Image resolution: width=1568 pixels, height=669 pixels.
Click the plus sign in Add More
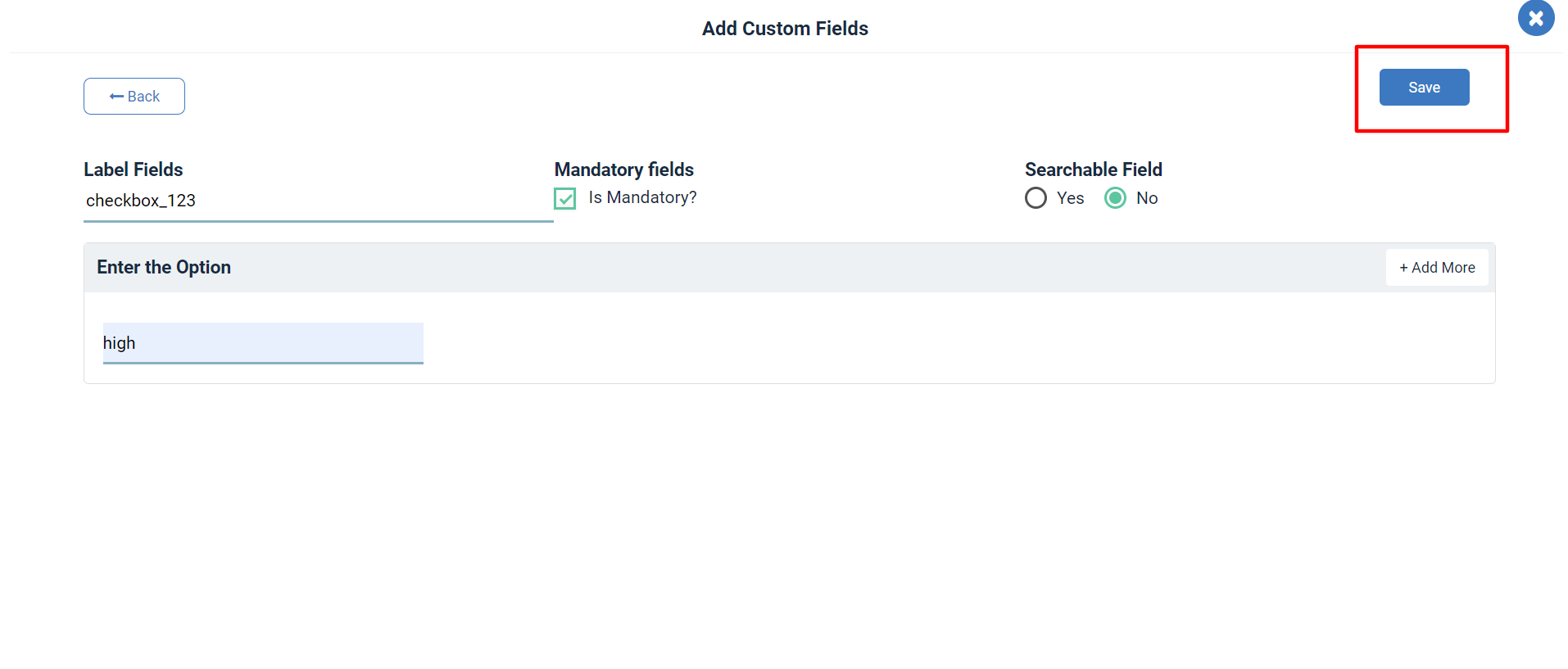tap(1403, 268)
